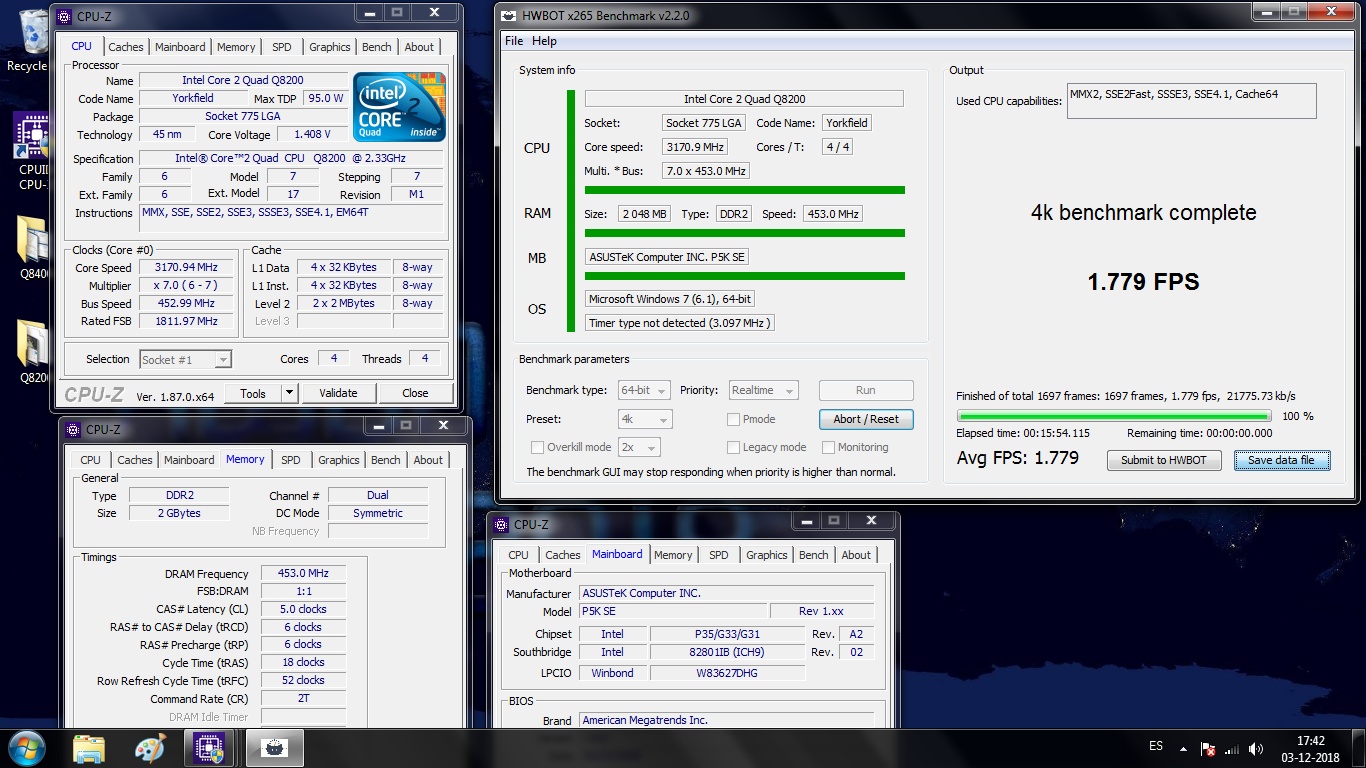Click ES input language indicator
The width and height of the screenshot is (1366, 768).
pyautogui.click(x=1156, y=746)
